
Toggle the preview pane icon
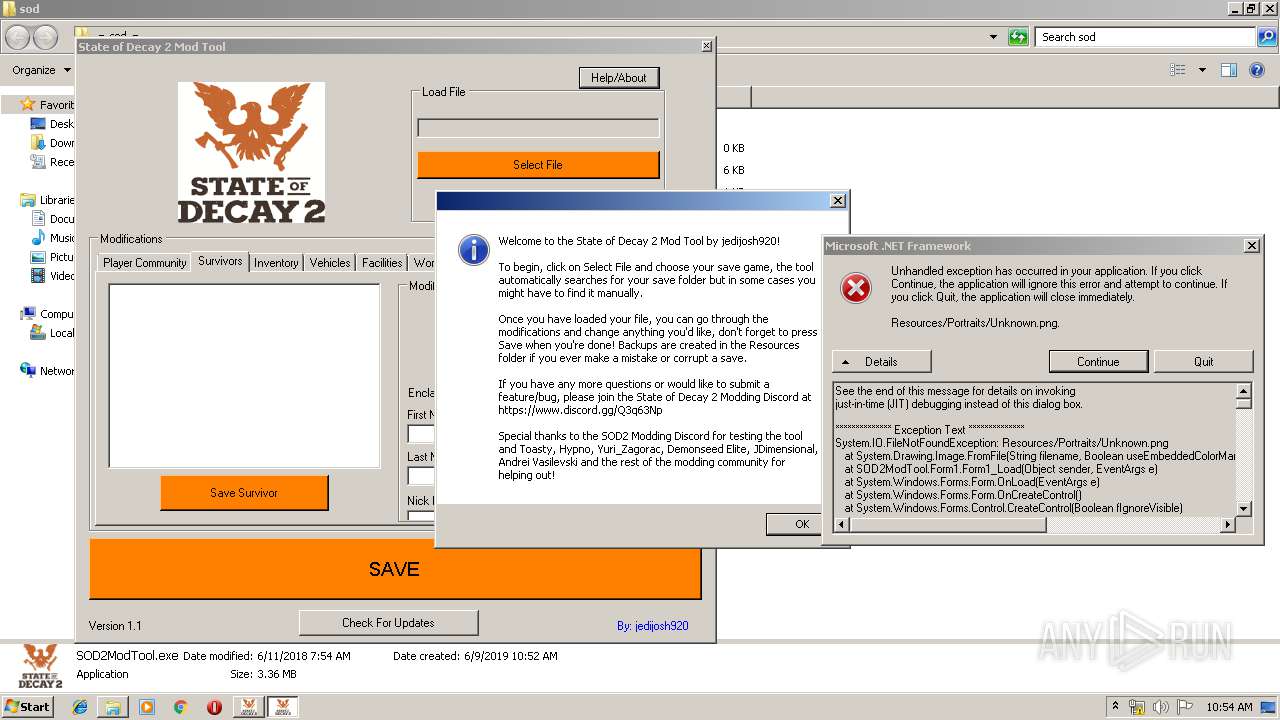(1229, 70)
